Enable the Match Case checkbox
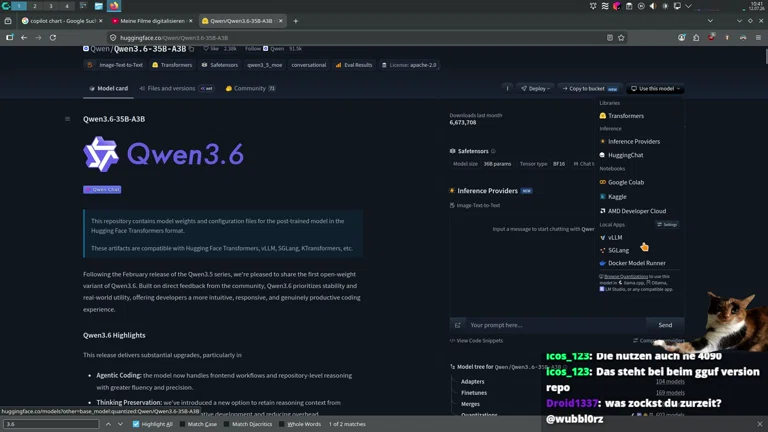Screen dimensions: 768x432 pyautogui.click(x=183, y=424)
